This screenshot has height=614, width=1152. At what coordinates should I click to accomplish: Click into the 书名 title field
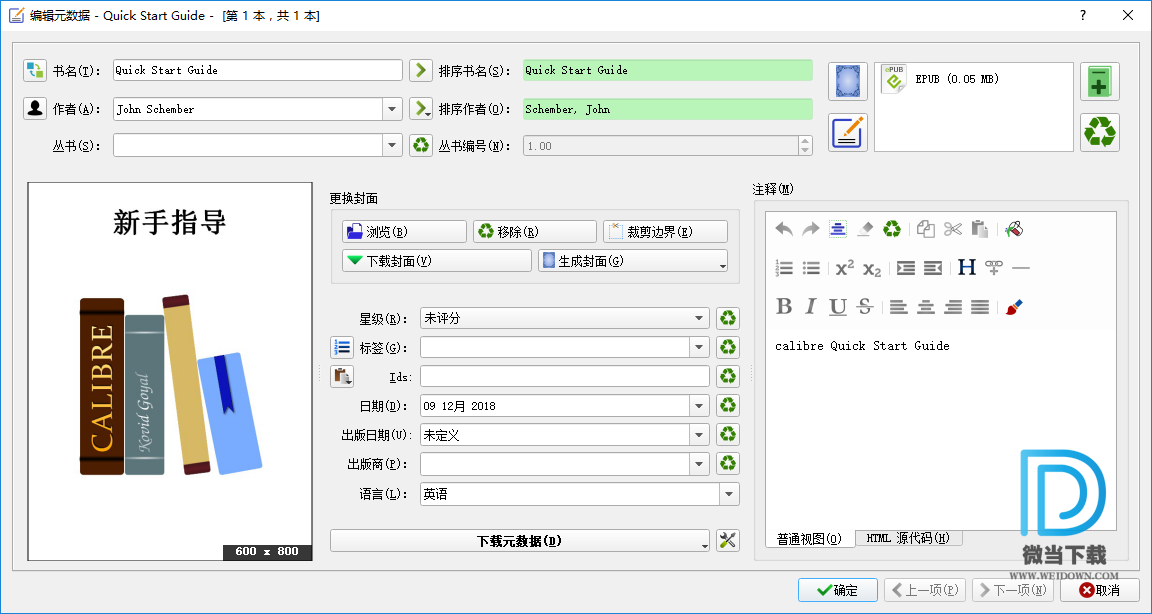pyautogui.click(x=258, y=71)
